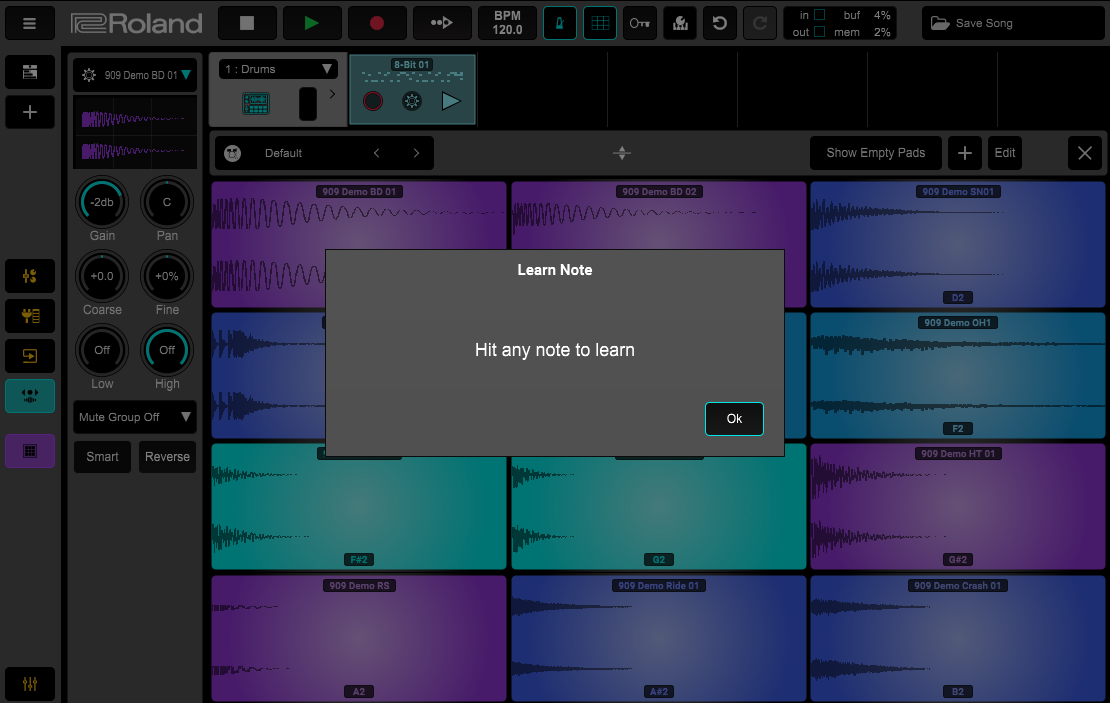The height and width of the screenshot is (703, 1110).
Task: Go to previous kit preset arrow
Action: pyautogui.click(x=377, y=153)
